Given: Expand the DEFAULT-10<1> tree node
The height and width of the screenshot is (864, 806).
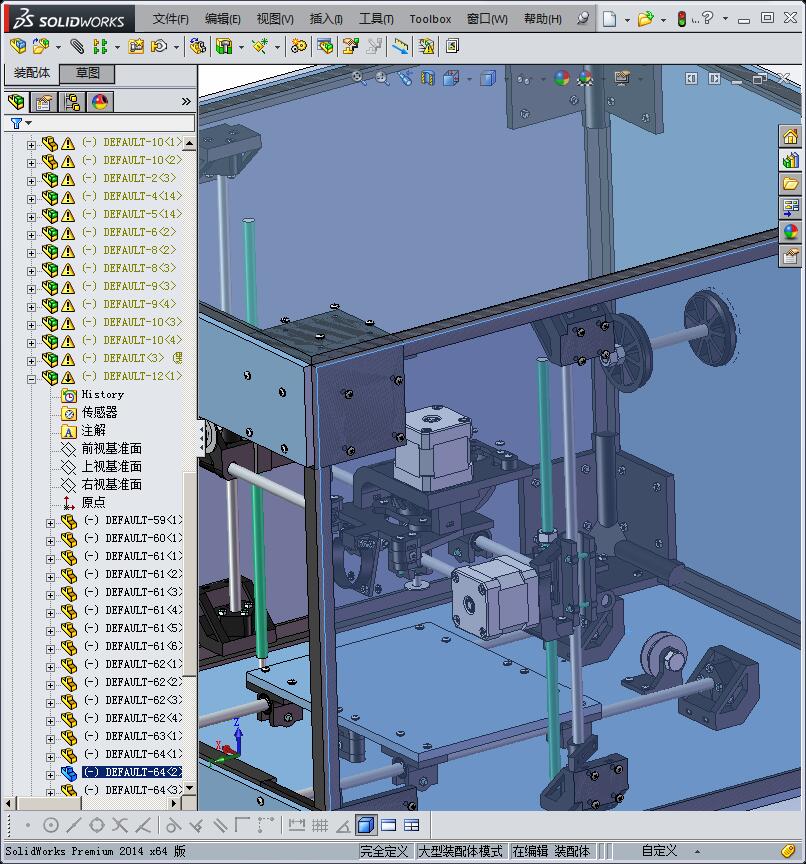Looking at the screenshot, I should click(x=31, y=145).
